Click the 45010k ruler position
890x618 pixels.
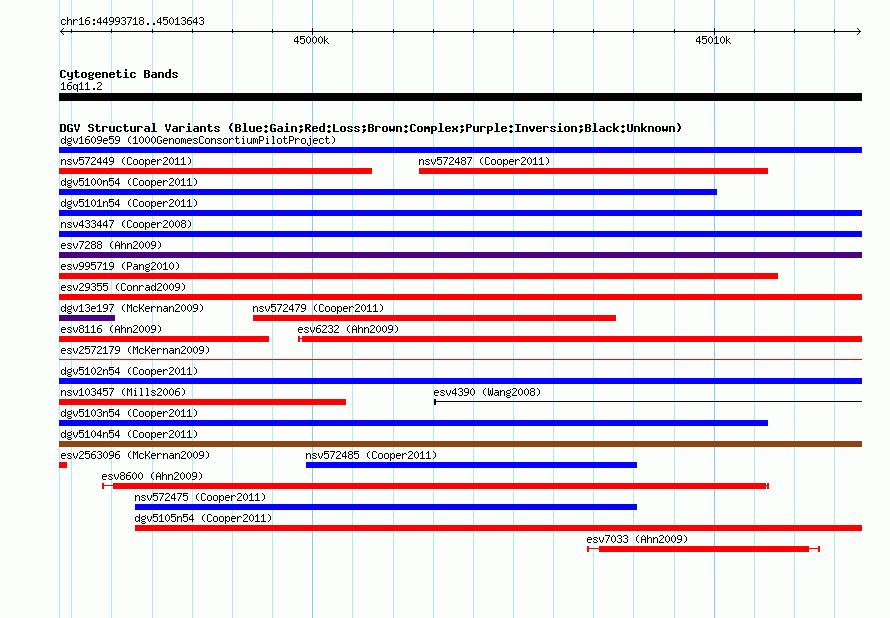(713, 40)
